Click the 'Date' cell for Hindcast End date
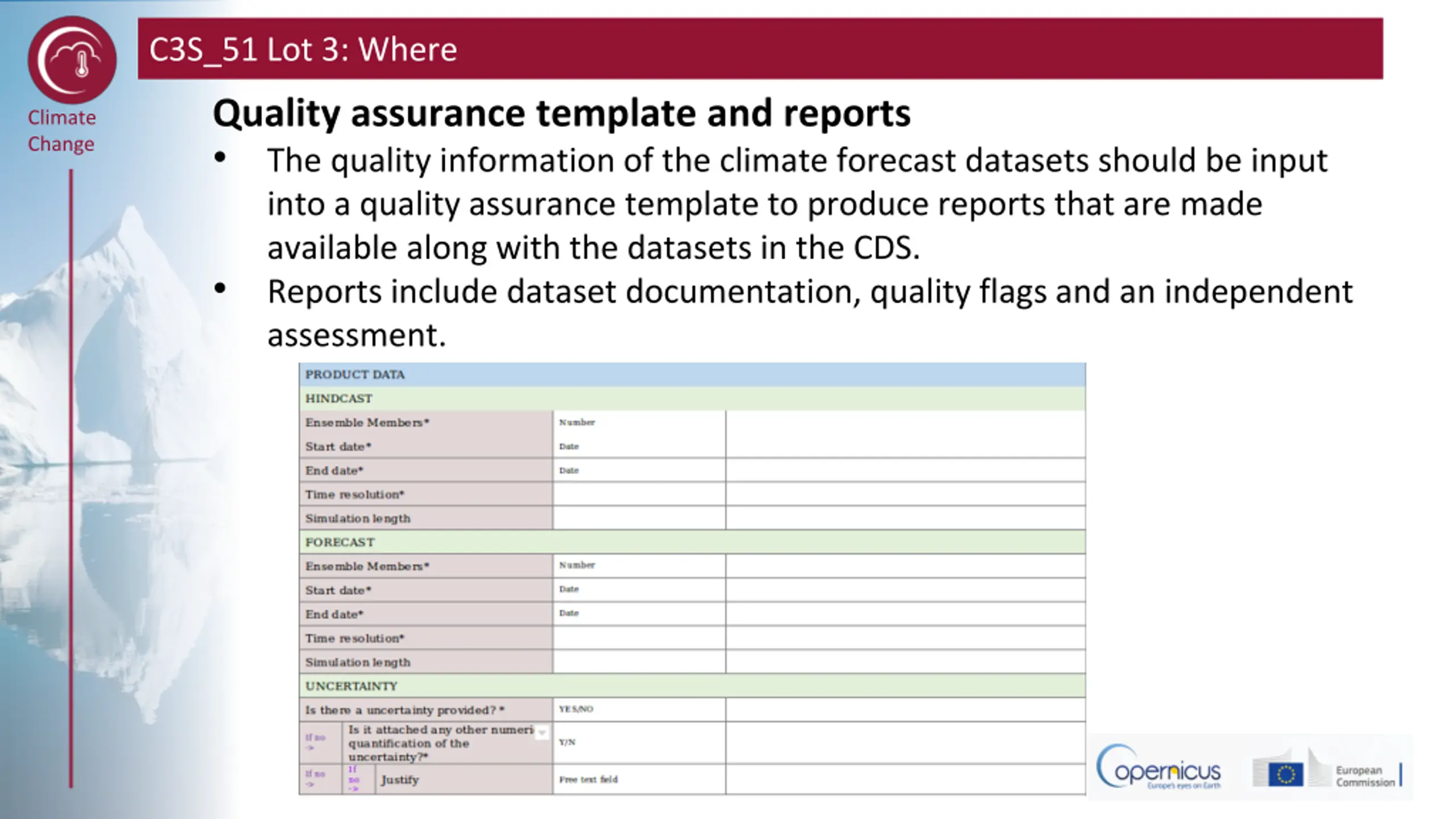The width and height of the screenshot is (1456, 819). point(639,470)
